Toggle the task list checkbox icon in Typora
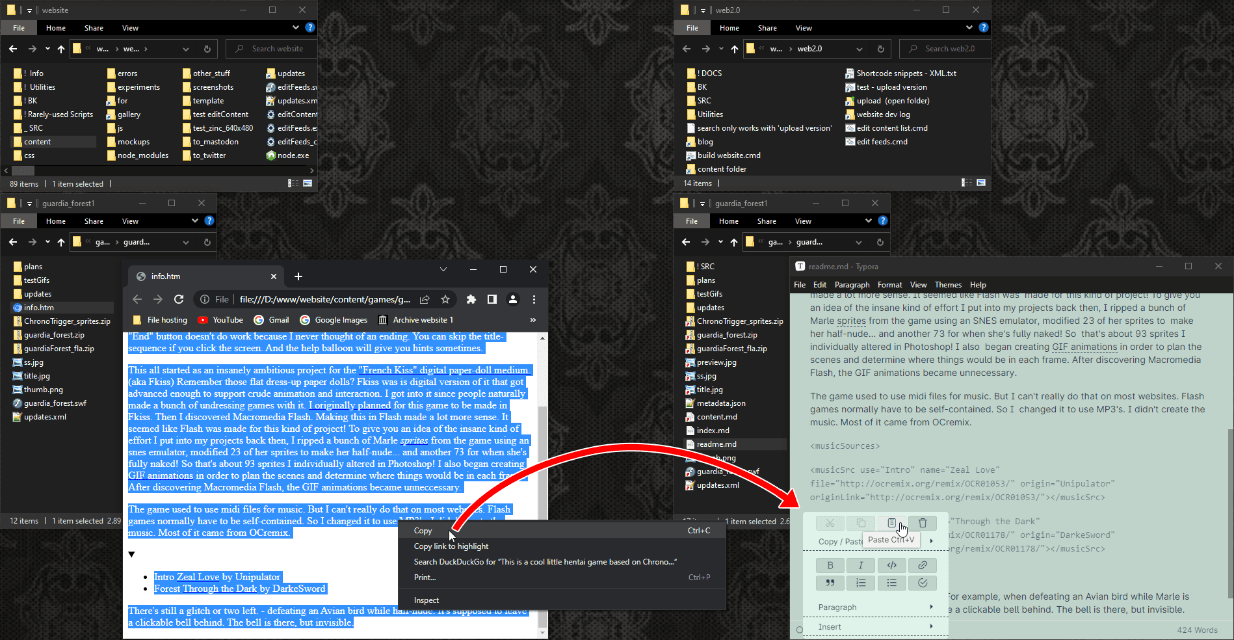 click(x=923, y=583)
